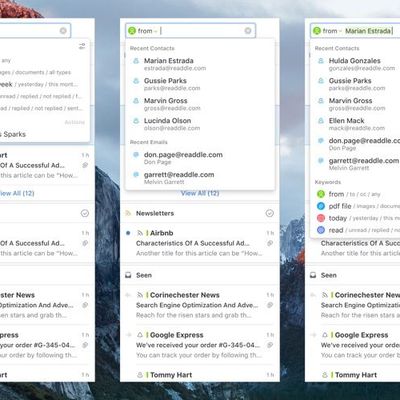Click Marian Estrada's contact icon in the middle list
Viewport: 400px width, 400px height.
pyautogui.click(x=136, y=61)
